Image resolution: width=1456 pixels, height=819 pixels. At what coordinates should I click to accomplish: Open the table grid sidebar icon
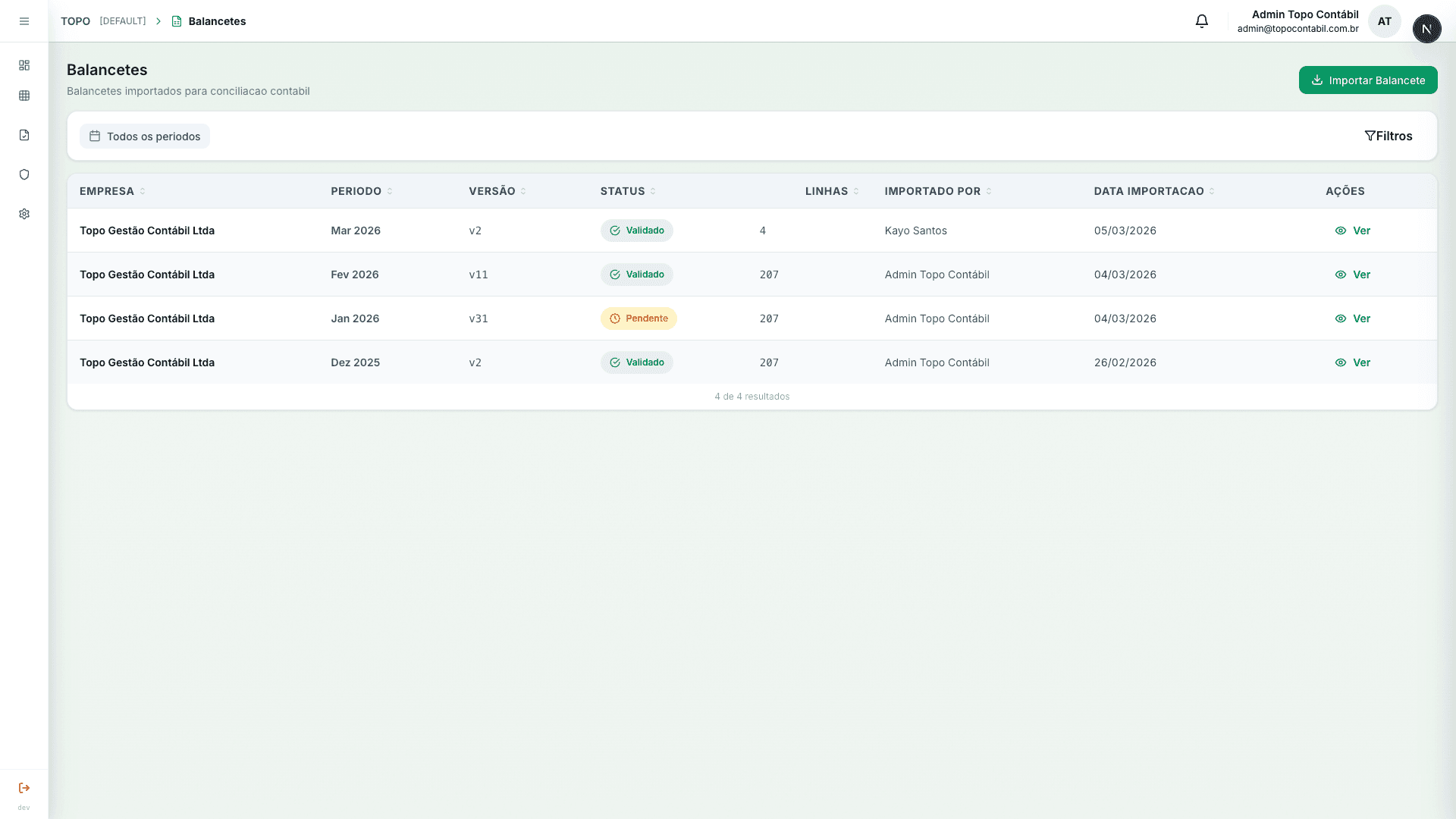pos(24,96)
